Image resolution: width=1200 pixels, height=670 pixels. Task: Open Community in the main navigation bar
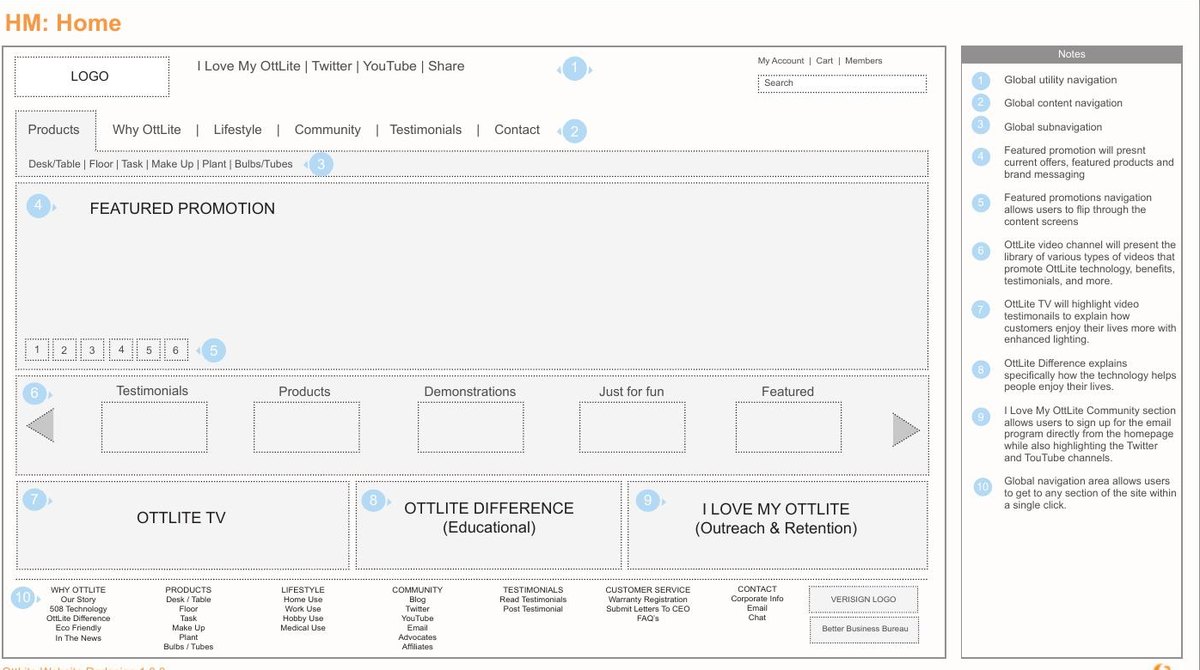[x=327, y=130]
